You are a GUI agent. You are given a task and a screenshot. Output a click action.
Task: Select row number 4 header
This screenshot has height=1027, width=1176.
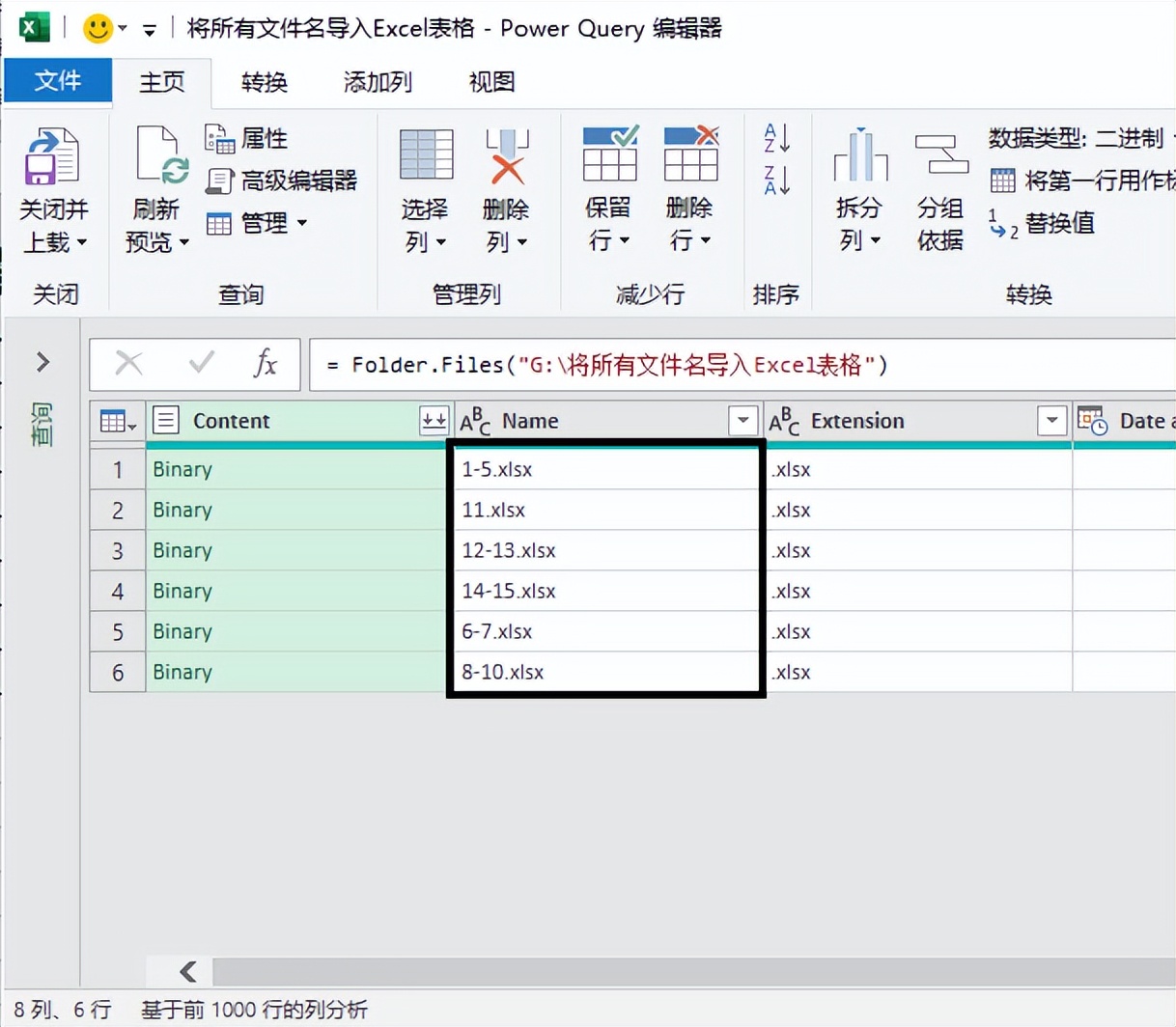[118, 592]
